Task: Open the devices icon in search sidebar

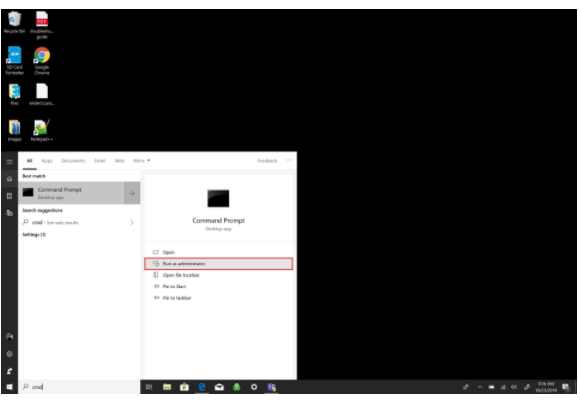Action: 10,213
